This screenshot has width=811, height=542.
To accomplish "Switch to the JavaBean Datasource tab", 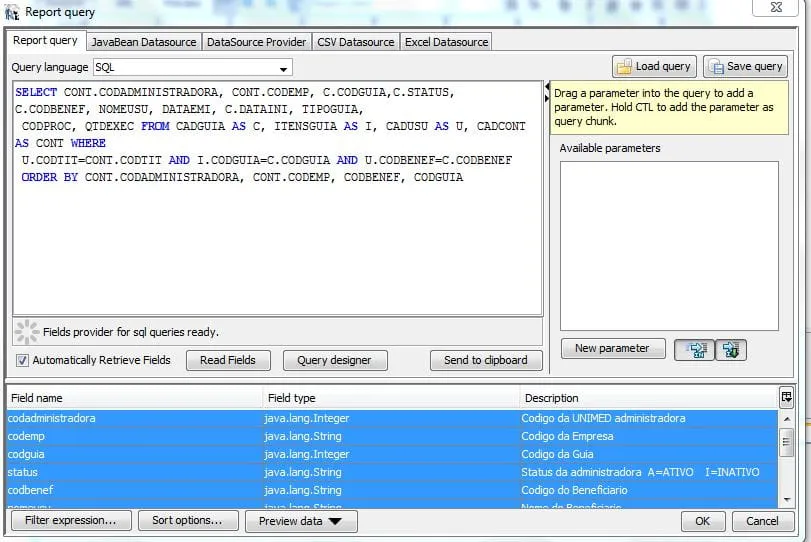I will click(144, 42).
